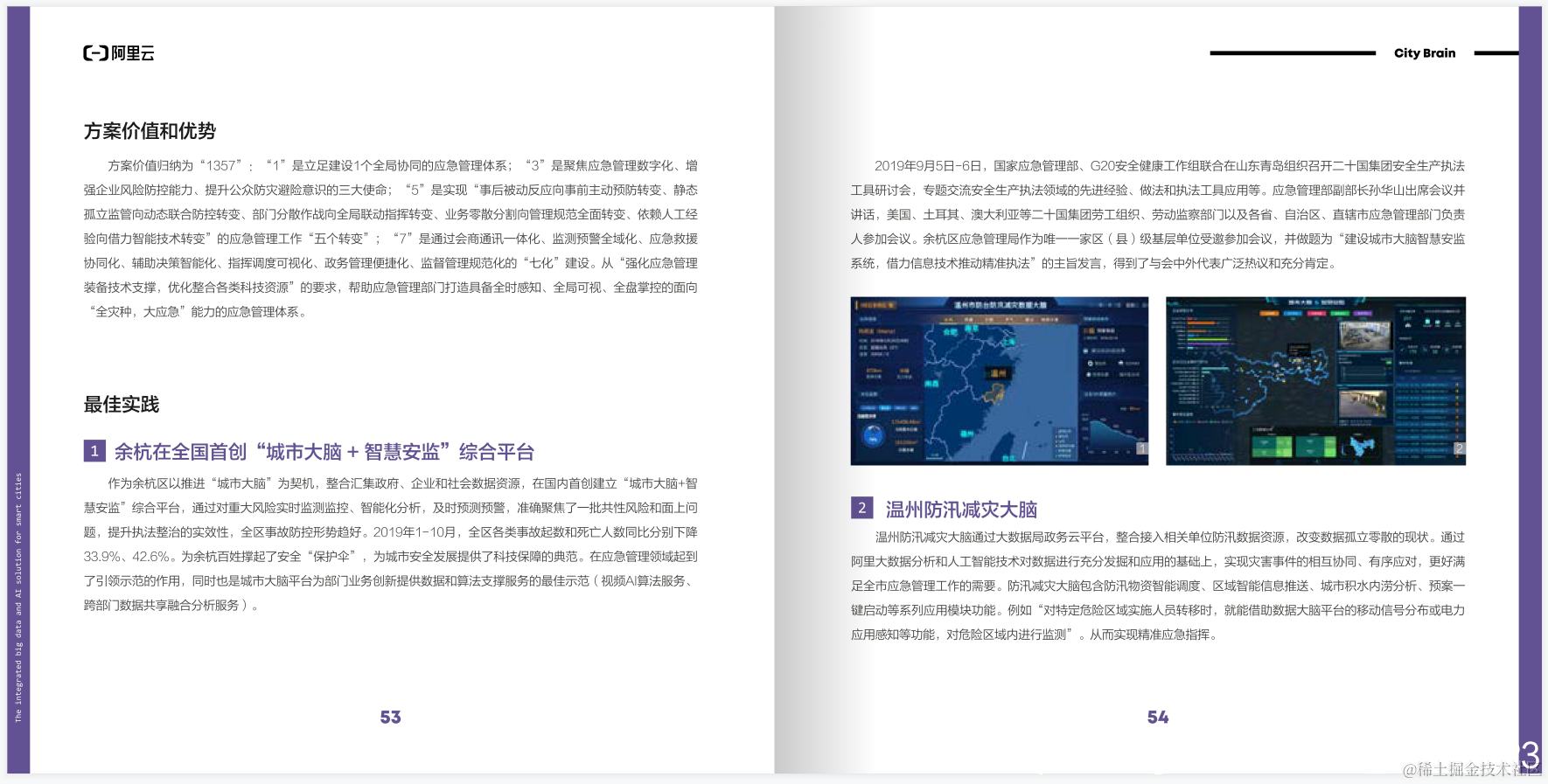Image resolution: width=1548 pixels, height=784 pixels.
Task: Click heading 余杭在全国首创“城市大脑 + 智慧安监”综合平台
Action: click(x=324, y=452)
